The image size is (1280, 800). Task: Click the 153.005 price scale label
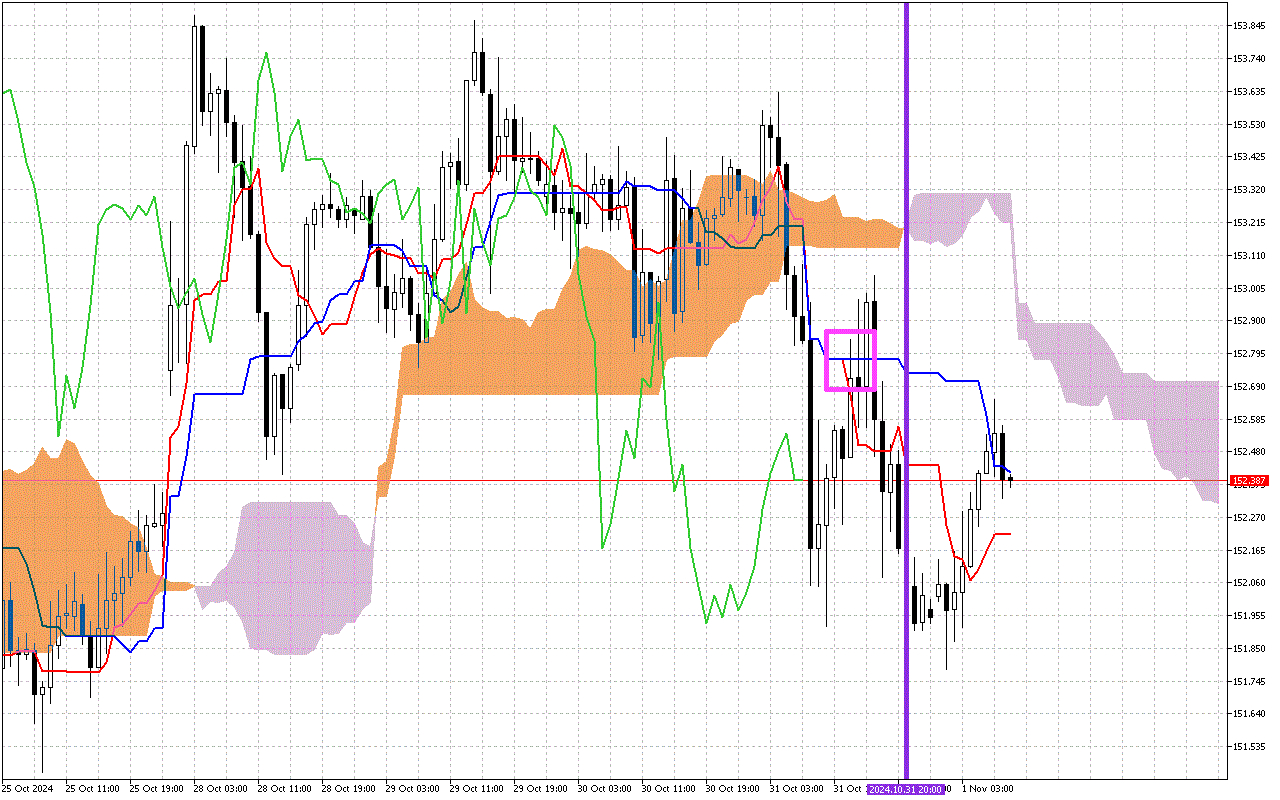coord(1250,289)
